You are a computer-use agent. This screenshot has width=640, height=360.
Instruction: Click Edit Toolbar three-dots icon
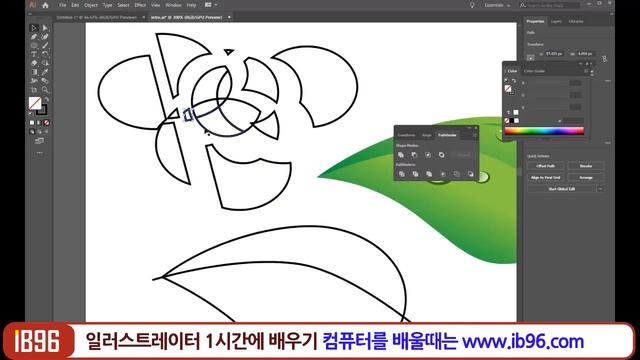(39, 153)
